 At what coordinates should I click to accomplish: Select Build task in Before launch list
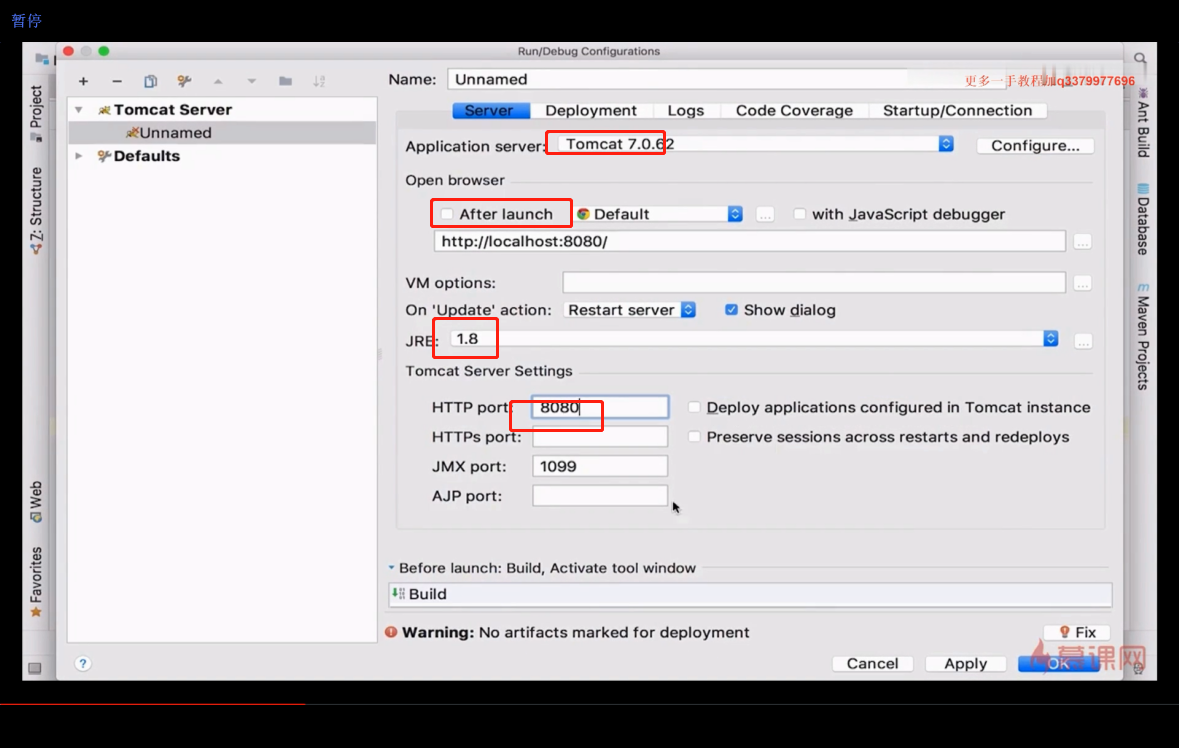(x=750, y=594)
